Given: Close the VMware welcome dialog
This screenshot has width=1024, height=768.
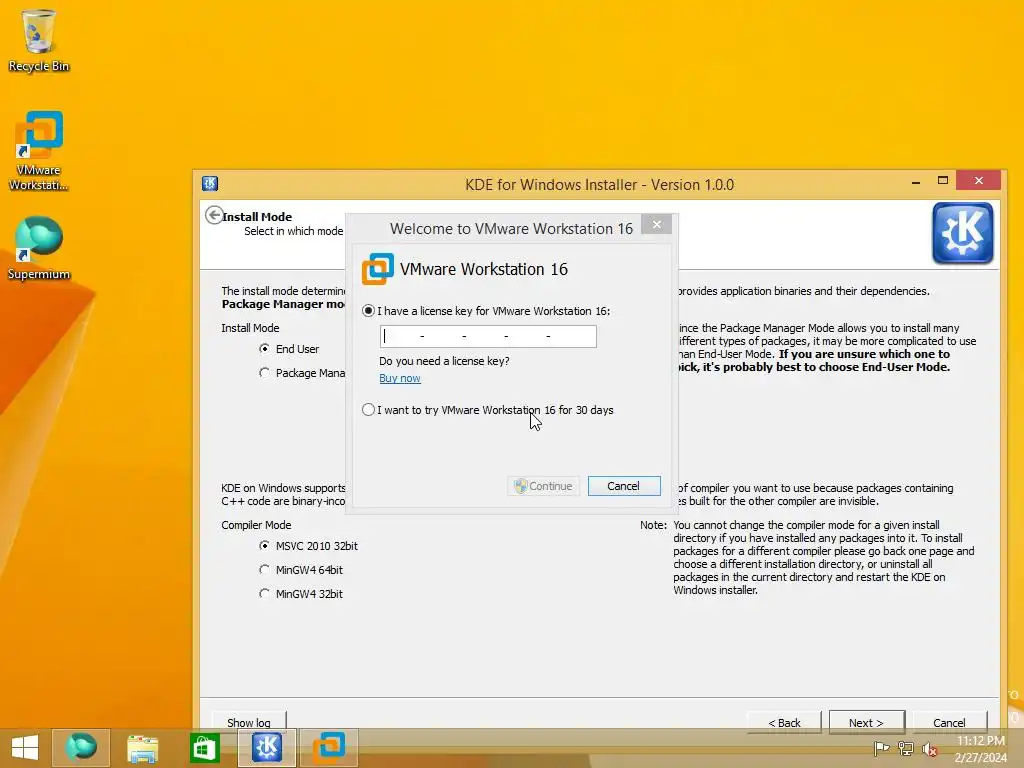Looking at the screenshot, I should tap(656, 225).
